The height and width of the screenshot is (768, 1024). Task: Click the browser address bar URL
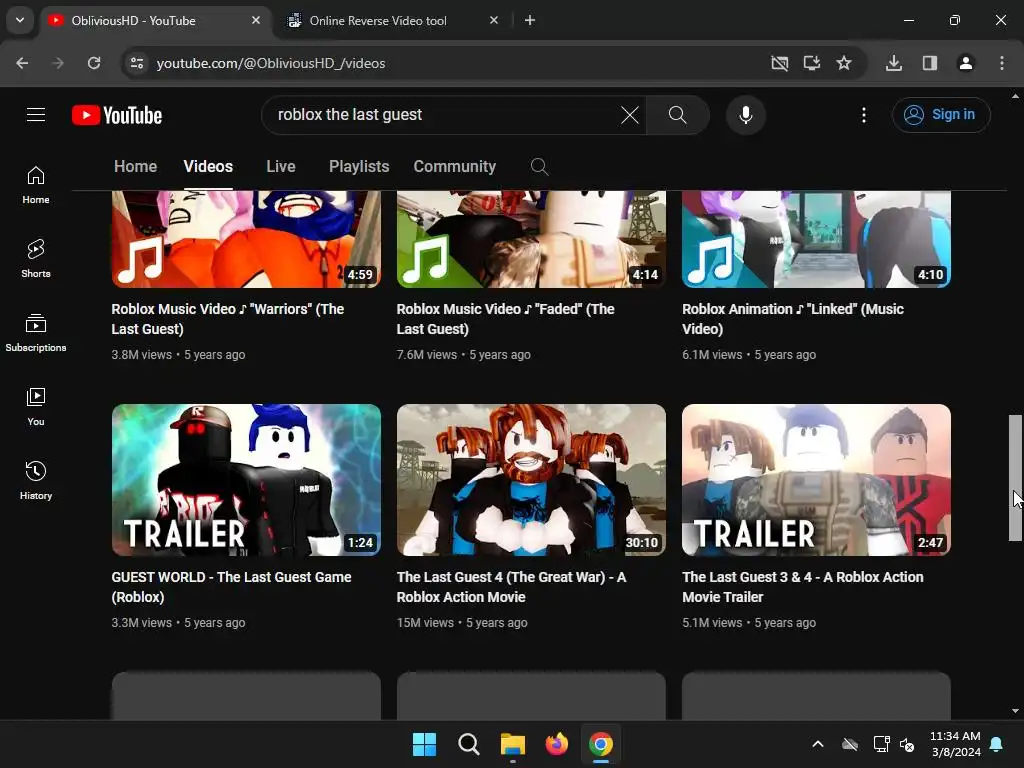(271, 63)
